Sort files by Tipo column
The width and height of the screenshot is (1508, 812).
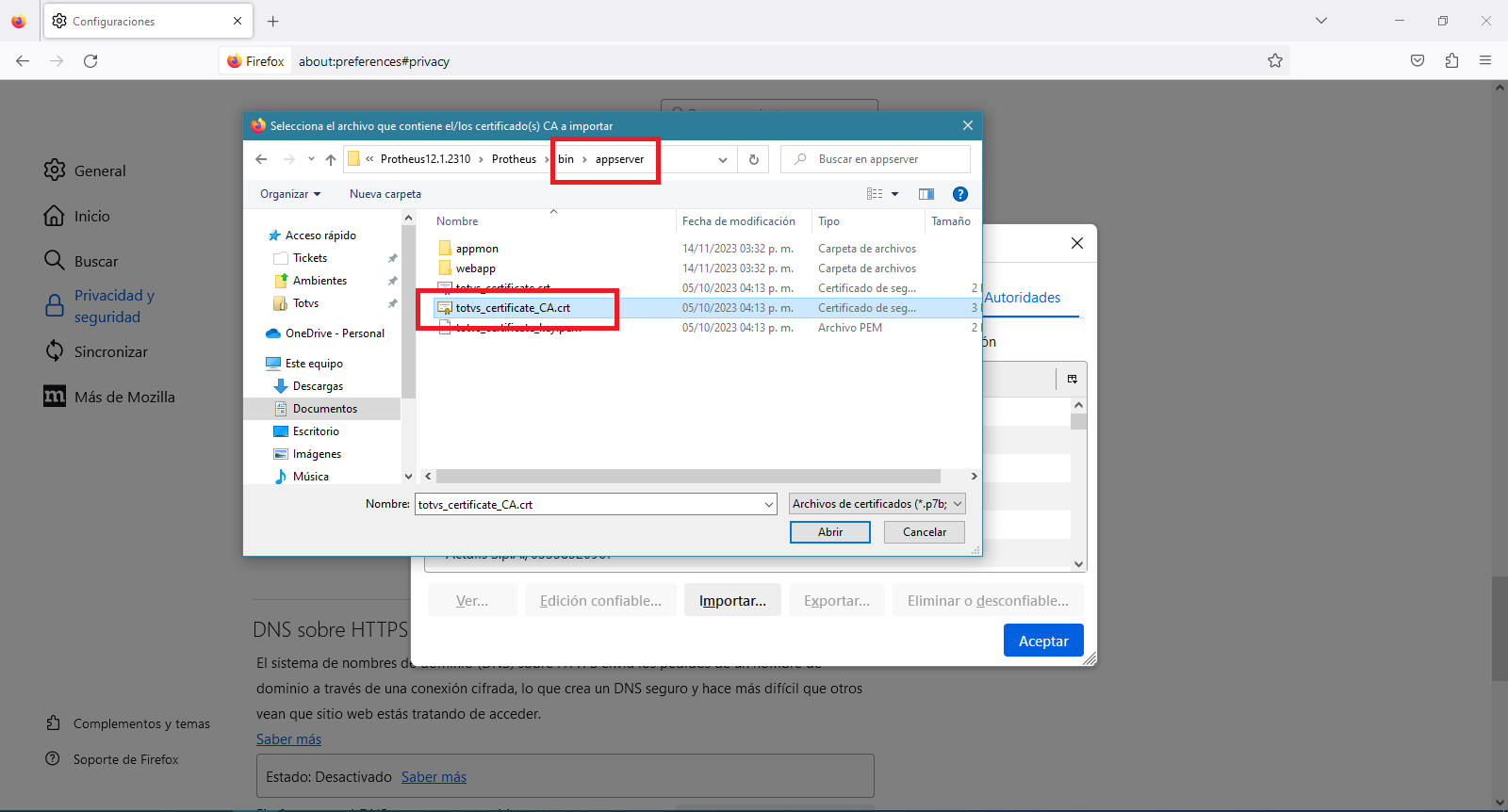(829, 221)
